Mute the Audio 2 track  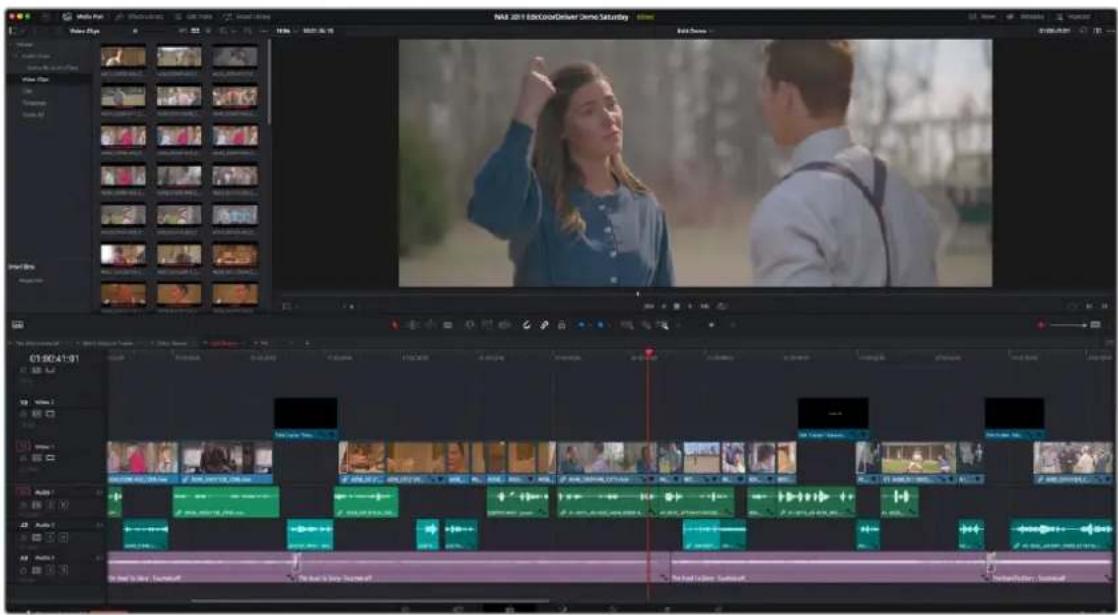point(64,537)
